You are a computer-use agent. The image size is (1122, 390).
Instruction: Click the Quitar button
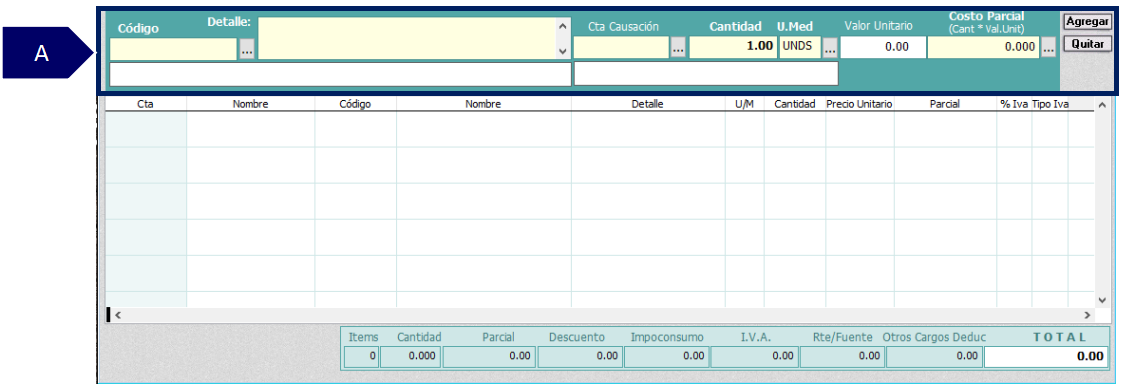click(1087, 44)
